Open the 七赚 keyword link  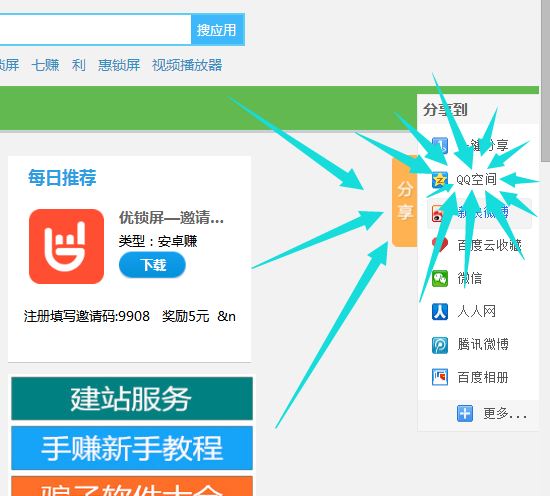pos(45,65)
